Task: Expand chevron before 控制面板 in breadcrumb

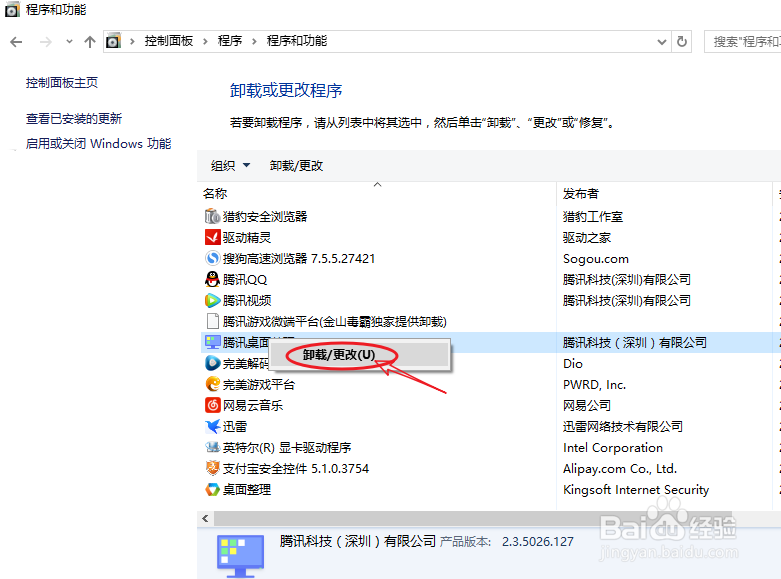Action: click(x=132, y=41)
